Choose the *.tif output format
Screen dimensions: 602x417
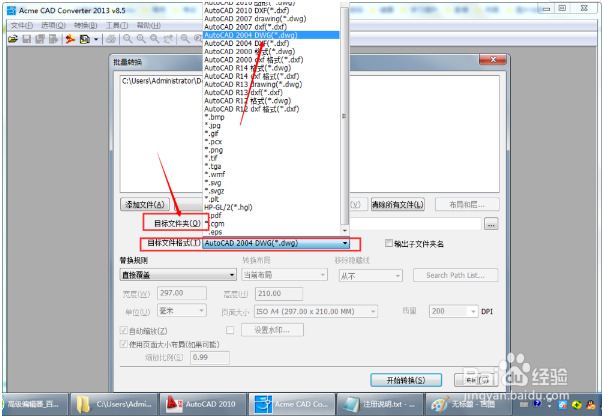[x=271, y=158]
